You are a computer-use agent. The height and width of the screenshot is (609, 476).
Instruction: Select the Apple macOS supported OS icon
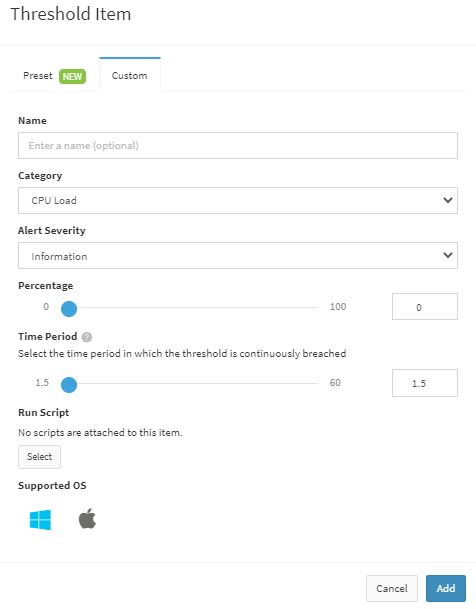pos(87,519)
